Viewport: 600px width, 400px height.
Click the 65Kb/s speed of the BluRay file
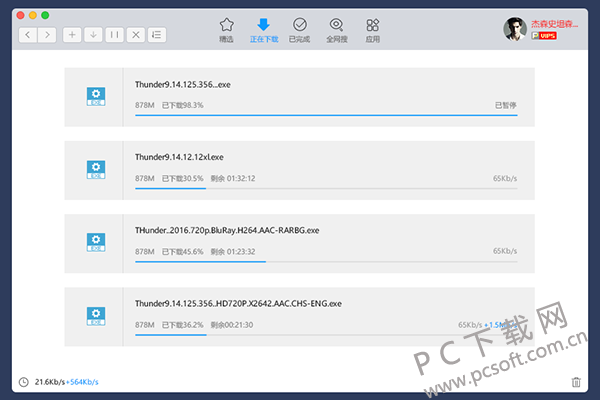505,251
